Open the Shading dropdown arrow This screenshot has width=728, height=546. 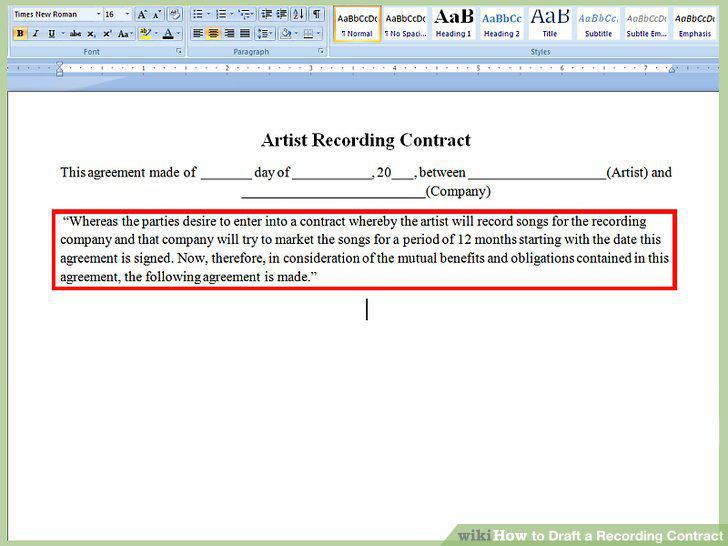(296, 33)
